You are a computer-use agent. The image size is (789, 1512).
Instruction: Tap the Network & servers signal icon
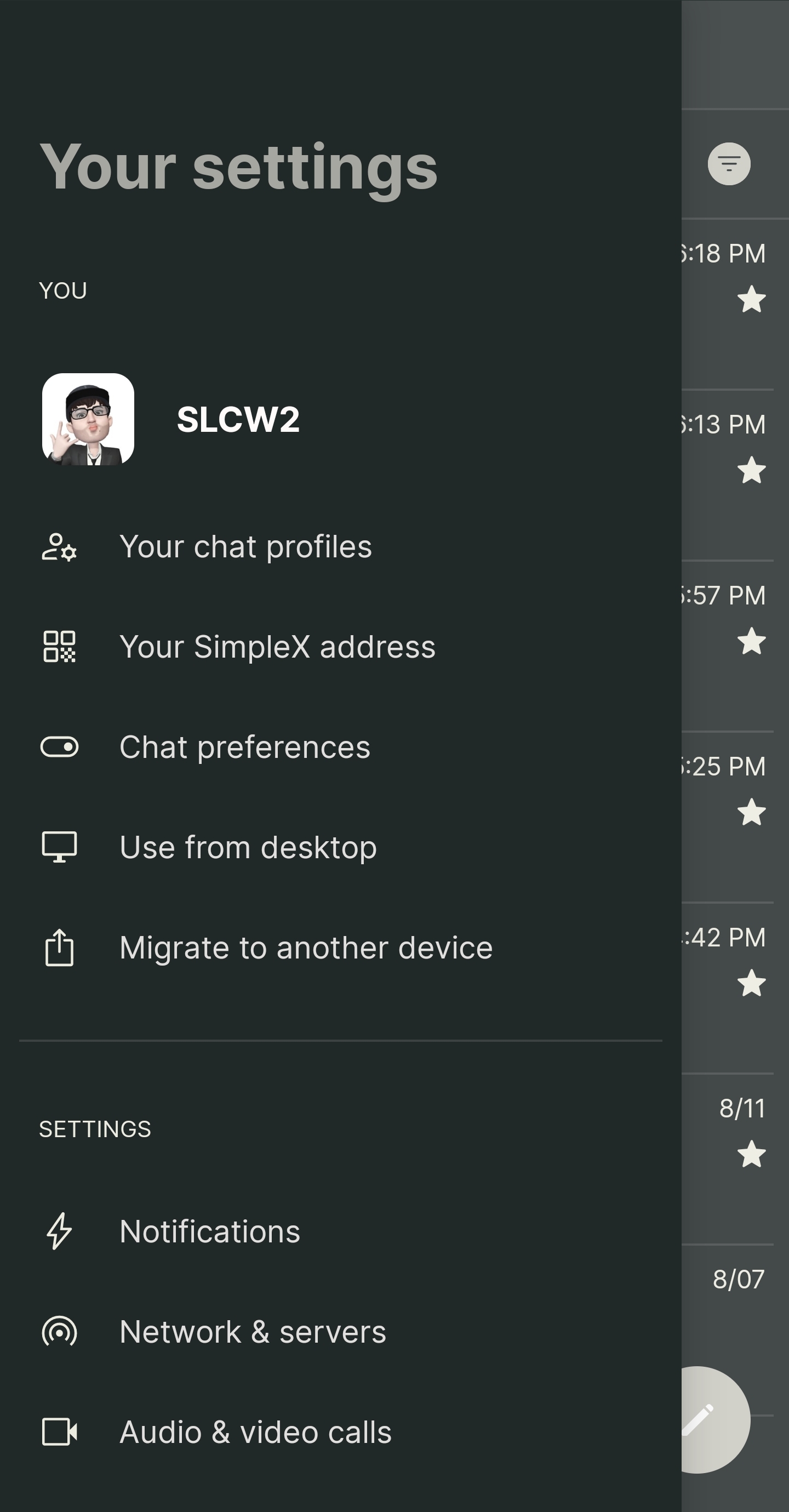click(x=59, y=1331)
